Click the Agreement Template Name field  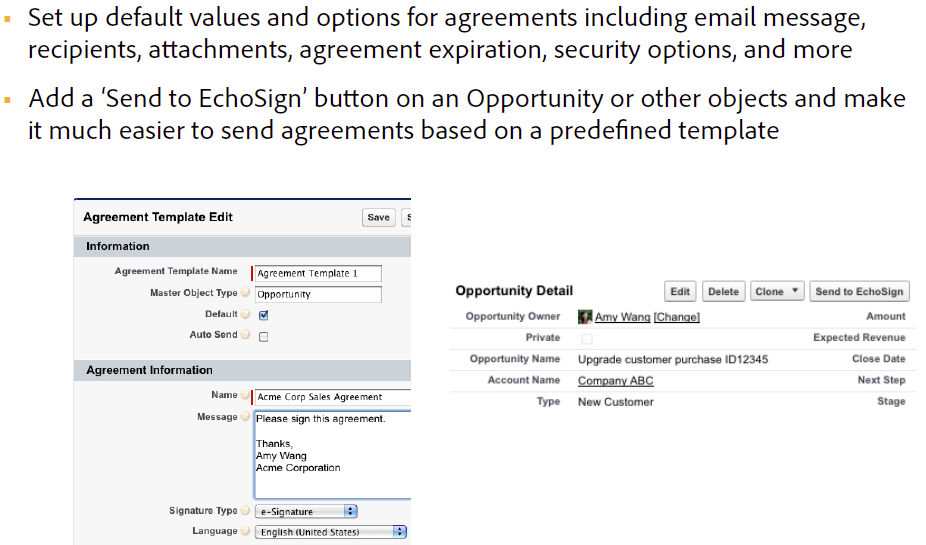pyautogui.click(x=318, y=273)
